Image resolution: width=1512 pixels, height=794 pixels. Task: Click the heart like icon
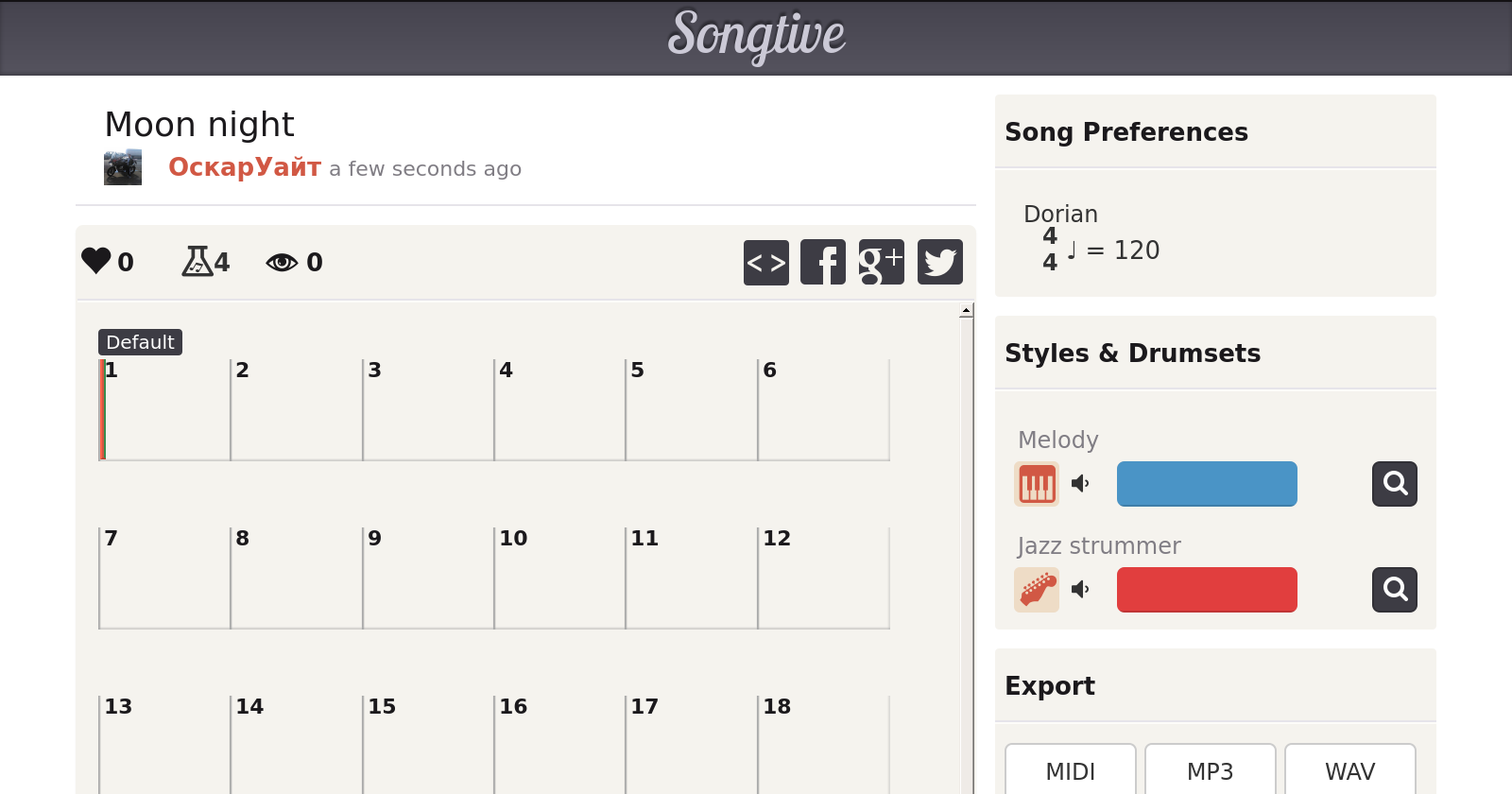(96, 261)
